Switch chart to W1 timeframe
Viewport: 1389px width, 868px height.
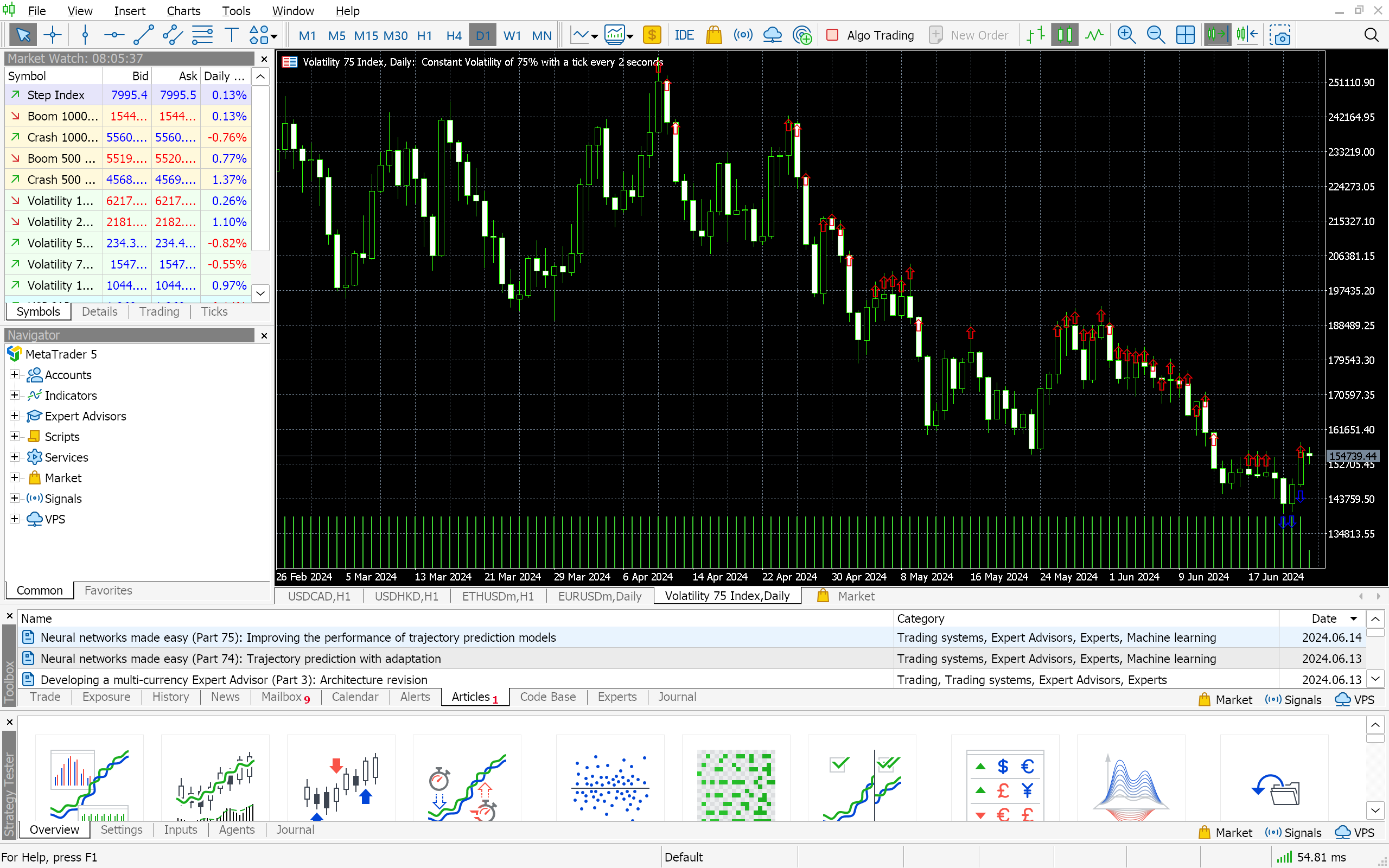pos(512,36)
